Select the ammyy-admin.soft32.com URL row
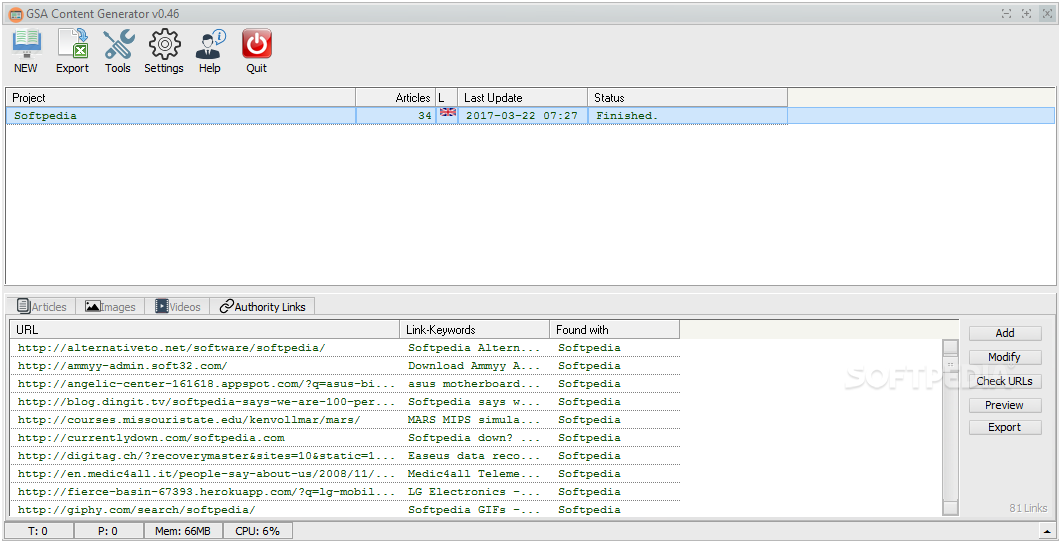 [x=345, y=366]
